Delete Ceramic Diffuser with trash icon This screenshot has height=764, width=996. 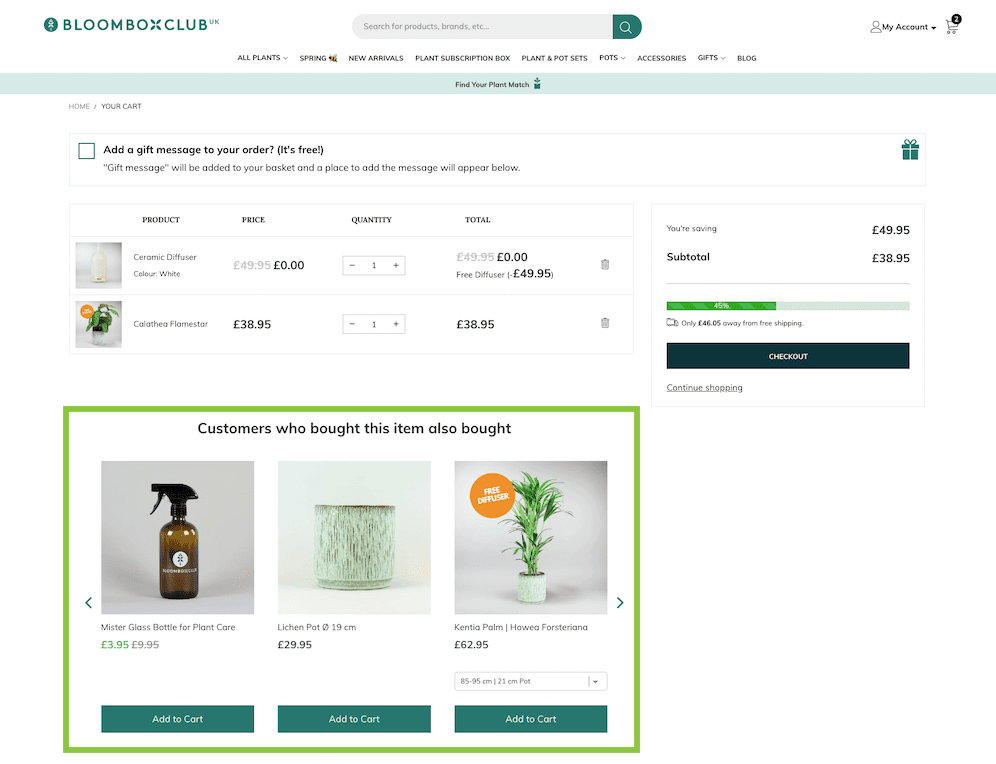point(605,264)
